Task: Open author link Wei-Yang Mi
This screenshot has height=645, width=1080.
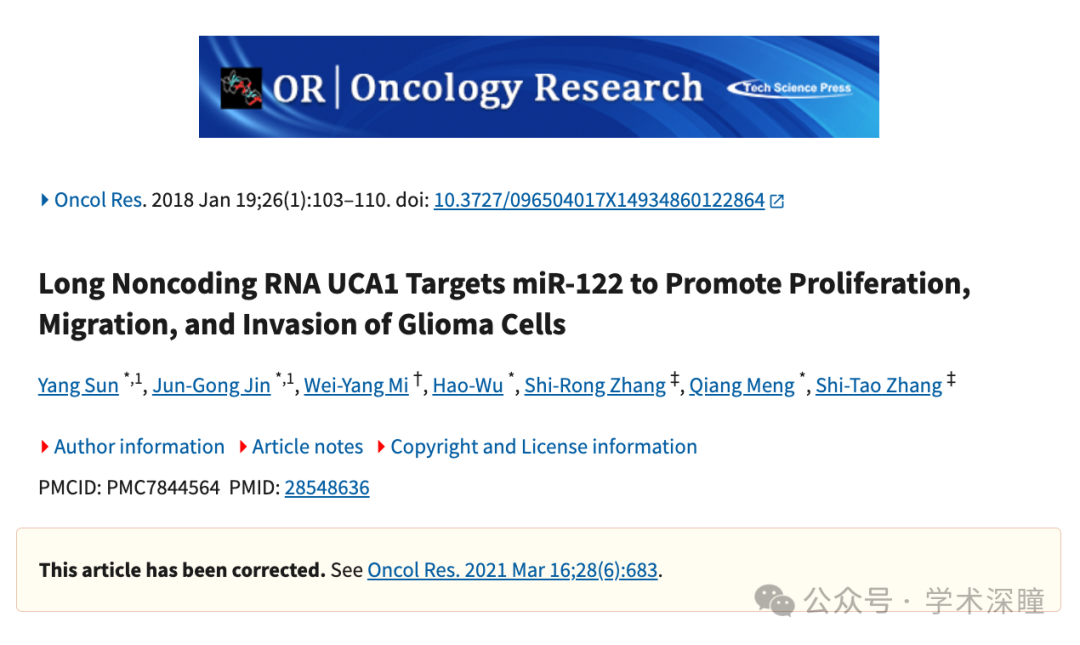Action: pyautogui.click(x=356, y=385)
